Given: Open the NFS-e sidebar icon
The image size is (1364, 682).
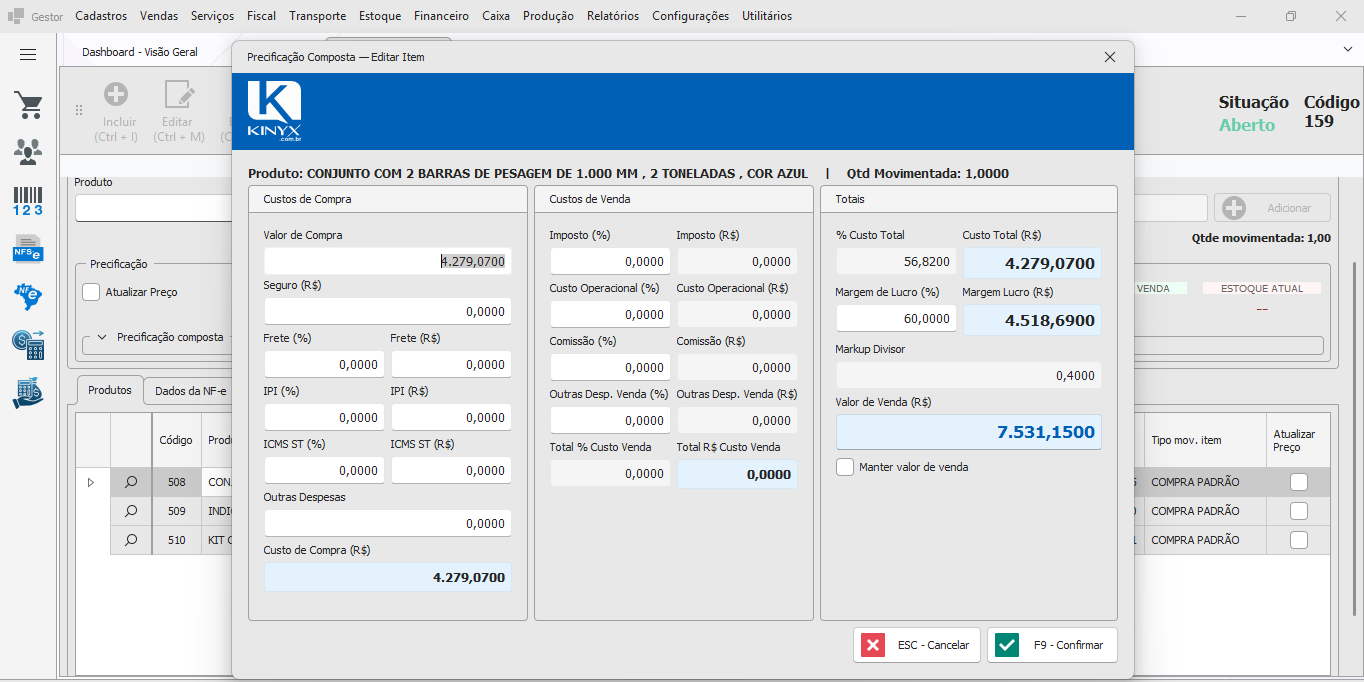Looking at the screenshot, I should pos(28,248).
